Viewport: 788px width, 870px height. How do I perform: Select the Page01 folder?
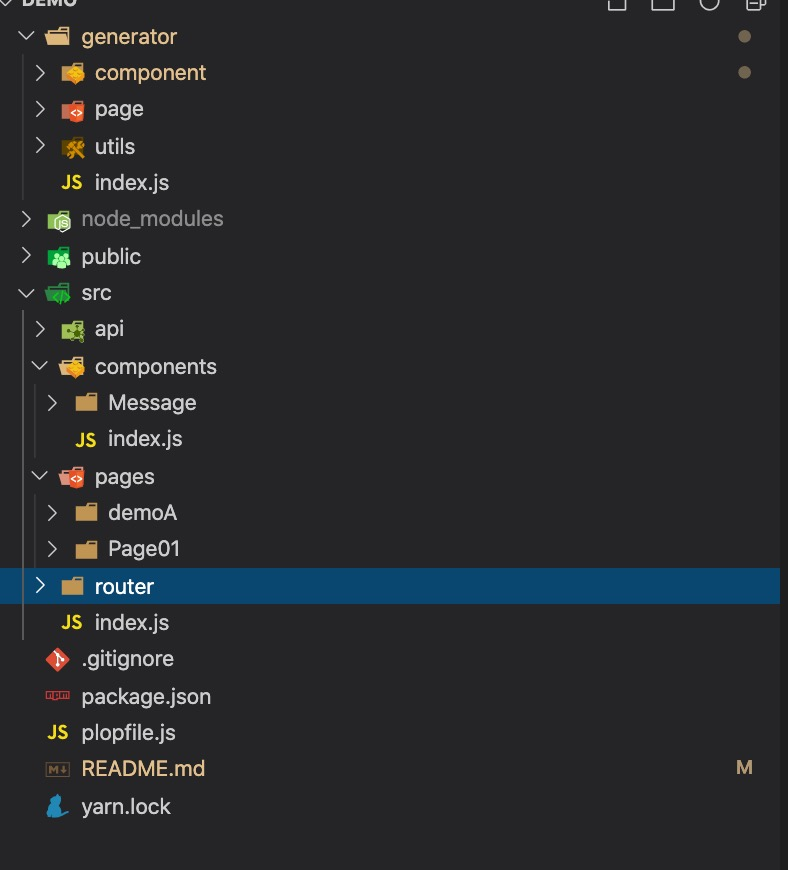pos(144,549)
